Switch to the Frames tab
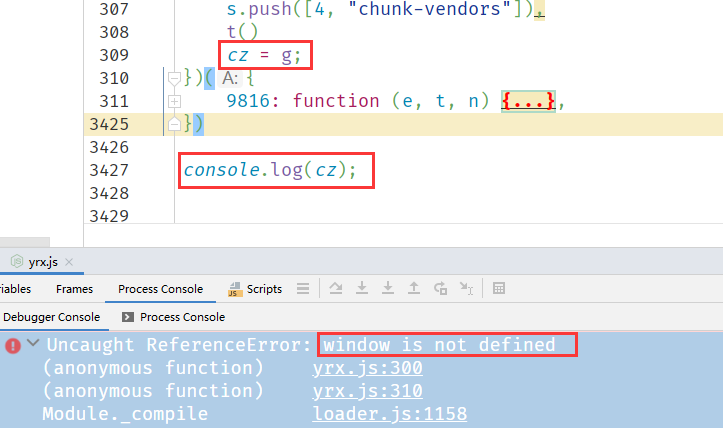Viewport: 723px width, 428px height. pos(74,289)
